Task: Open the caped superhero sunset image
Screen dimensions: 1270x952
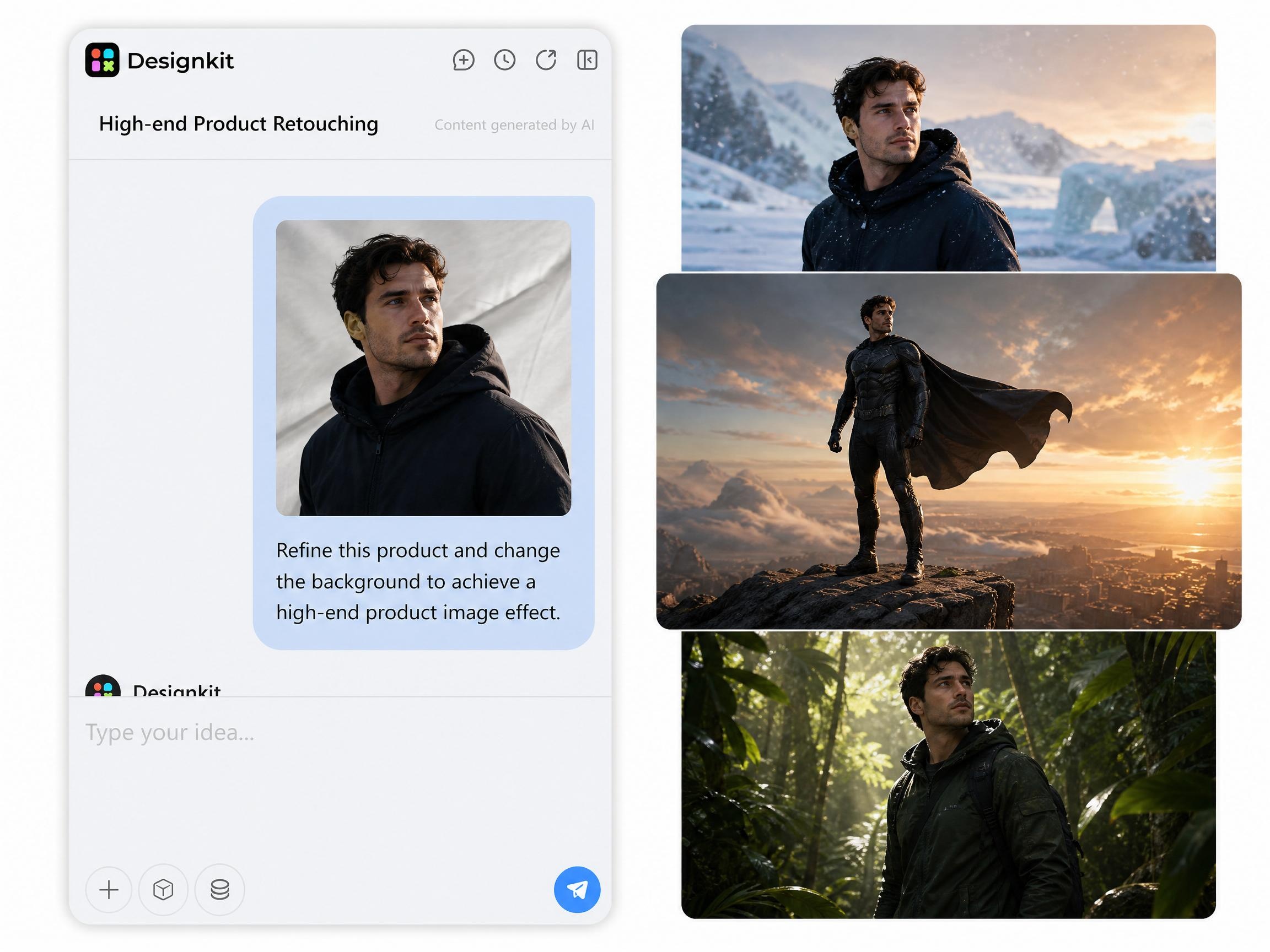Action: coord(949,451)
